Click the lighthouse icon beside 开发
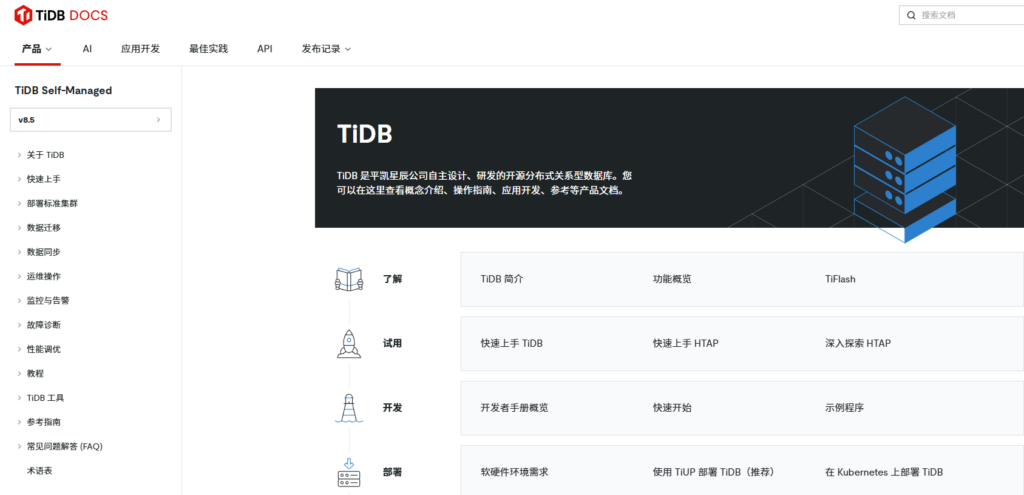 (x=349, y=408)
